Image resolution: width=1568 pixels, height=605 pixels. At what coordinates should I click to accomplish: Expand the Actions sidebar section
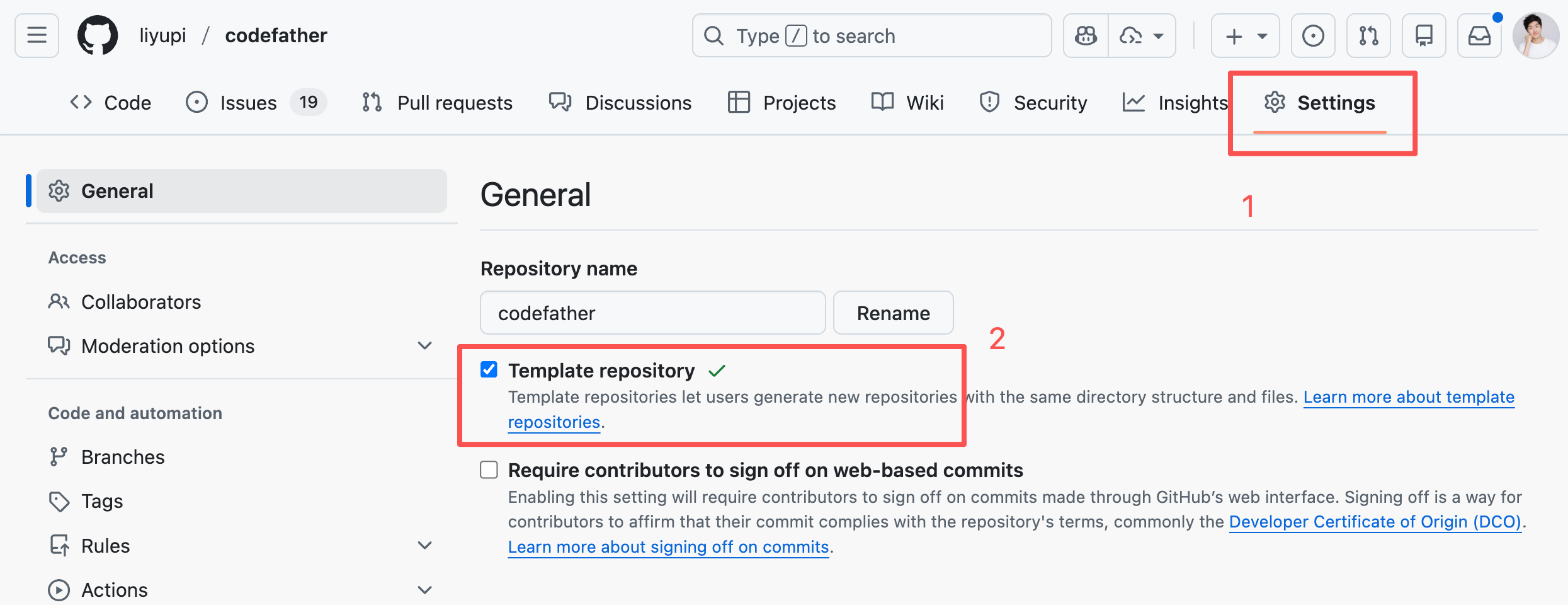[425, 591]
